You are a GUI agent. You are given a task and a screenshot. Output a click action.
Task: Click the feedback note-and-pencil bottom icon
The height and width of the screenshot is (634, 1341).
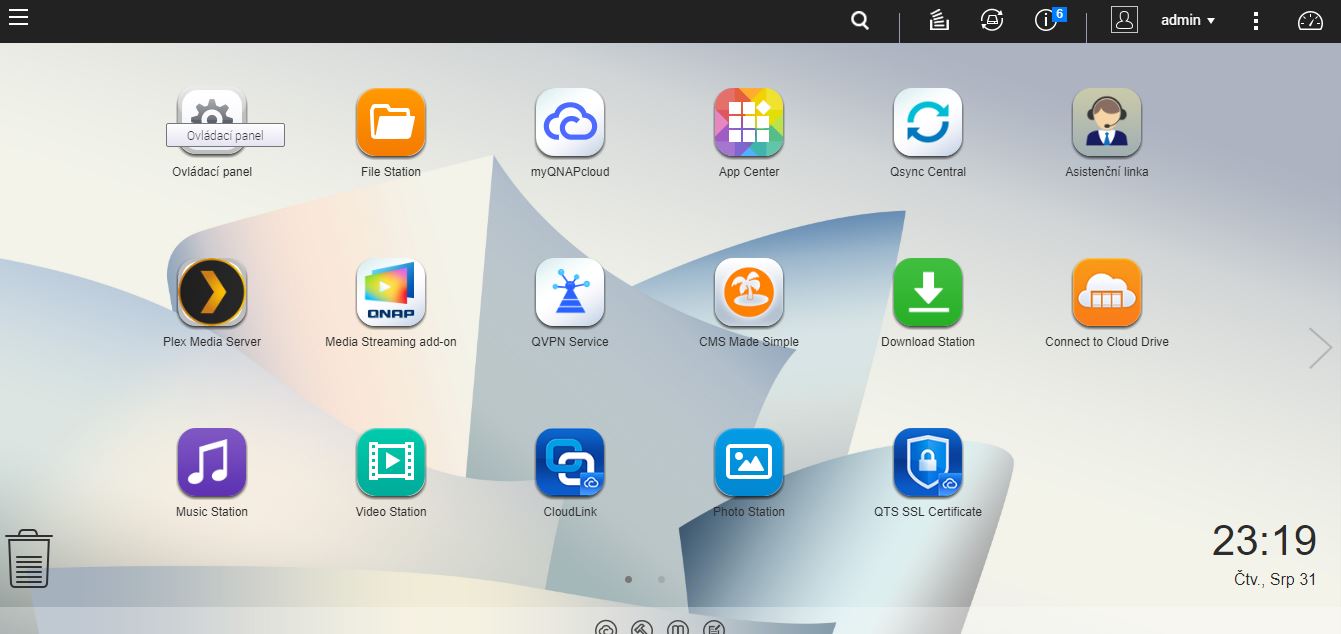coord(714,627)
